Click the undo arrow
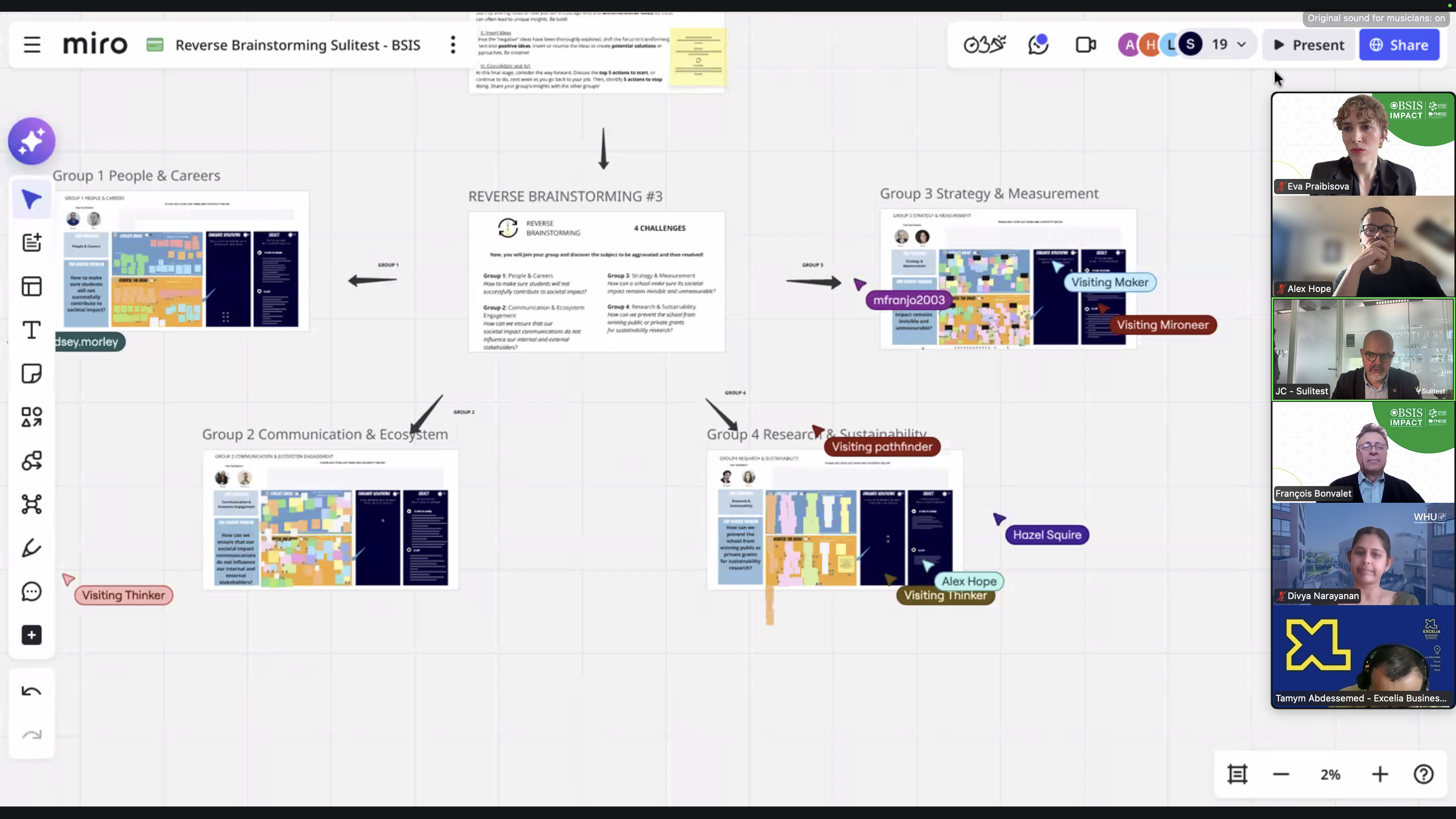Screen dimensions: 1456x819 [31, 691]
